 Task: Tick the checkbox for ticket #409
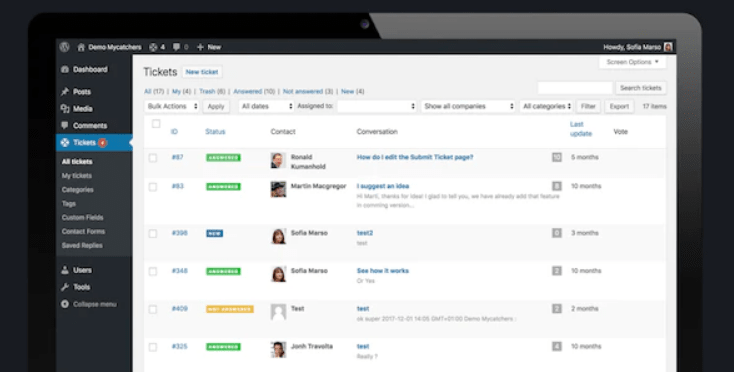(153, 309)
